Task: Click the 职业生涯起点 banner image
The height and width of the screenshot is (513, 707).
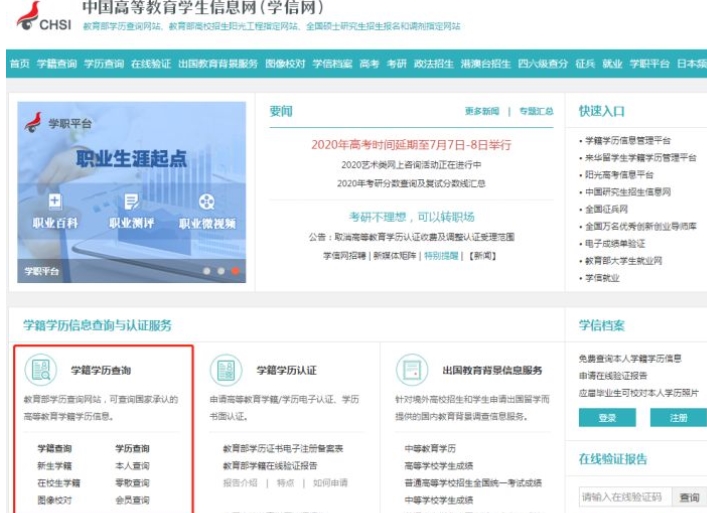Action: (132, 192)
